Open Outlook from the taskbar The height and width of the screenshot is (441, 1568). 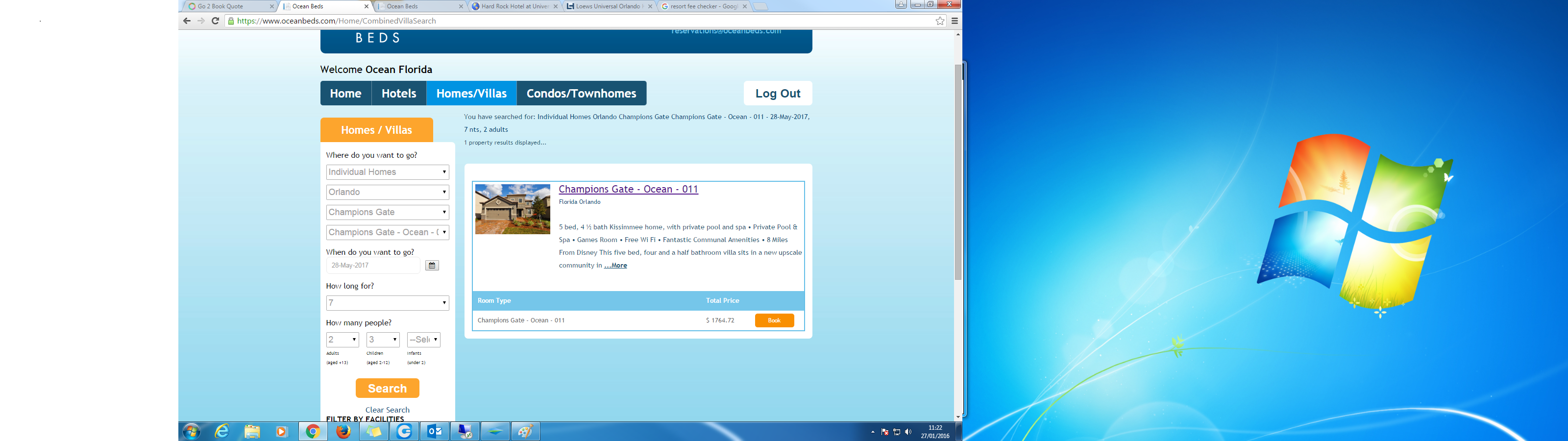(x=435, y=431)
